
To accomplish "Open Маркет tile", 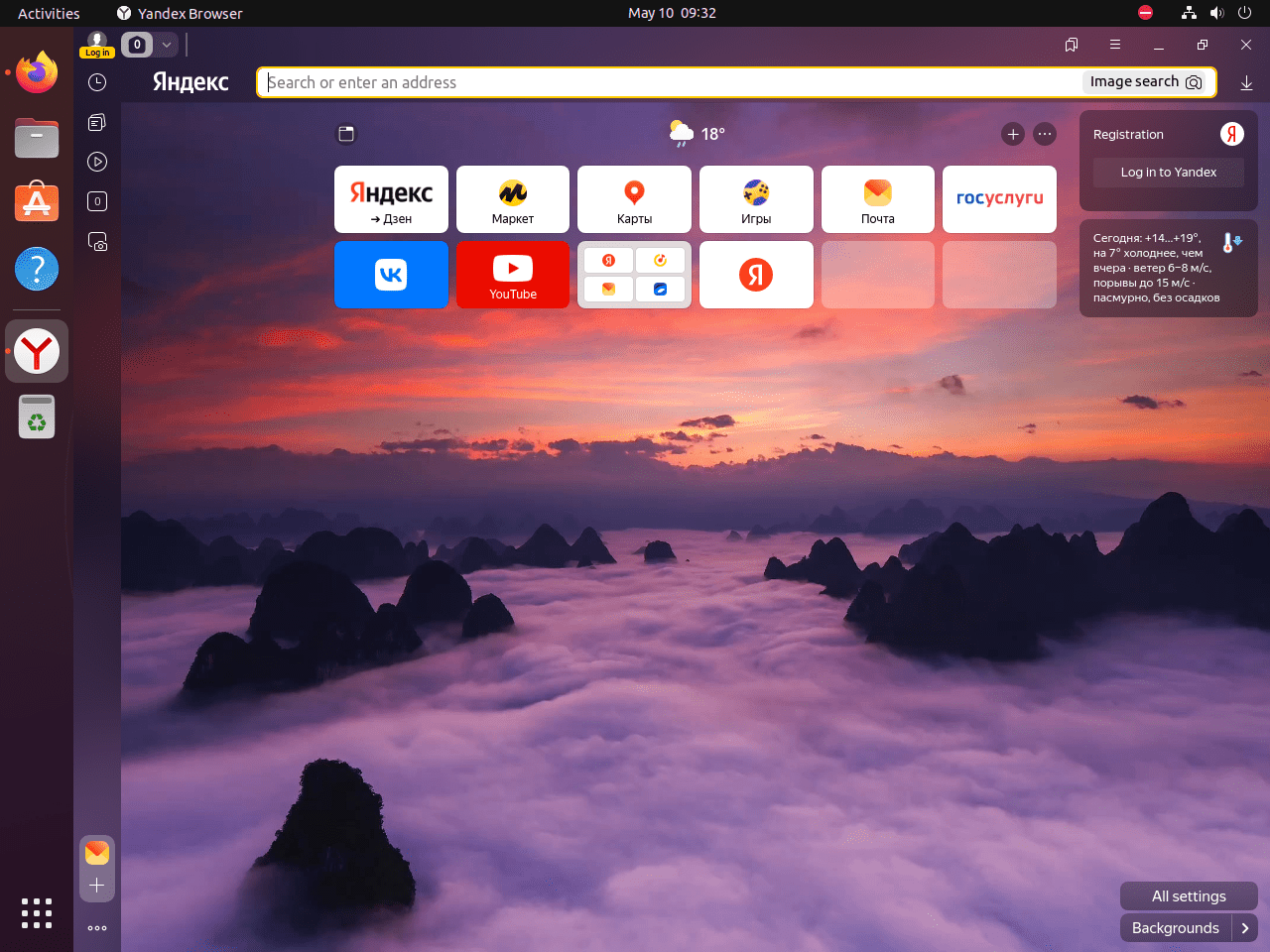I will (x=513, y=199).
